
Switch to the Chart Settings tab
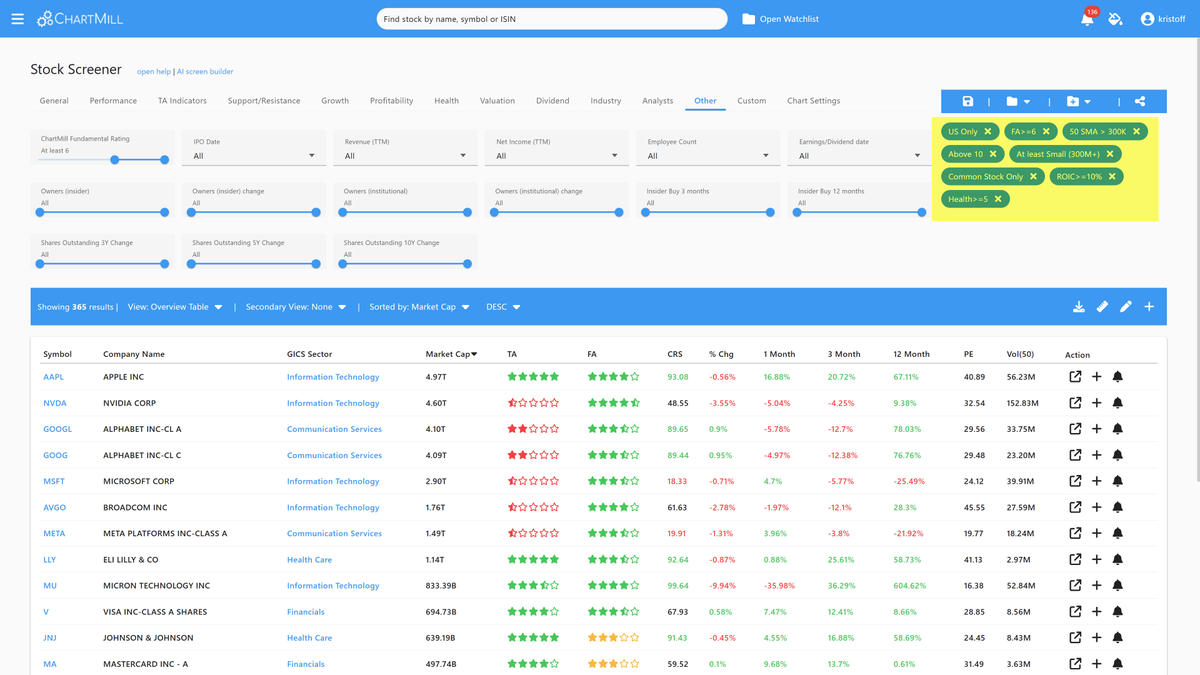[x=813, y=101]
